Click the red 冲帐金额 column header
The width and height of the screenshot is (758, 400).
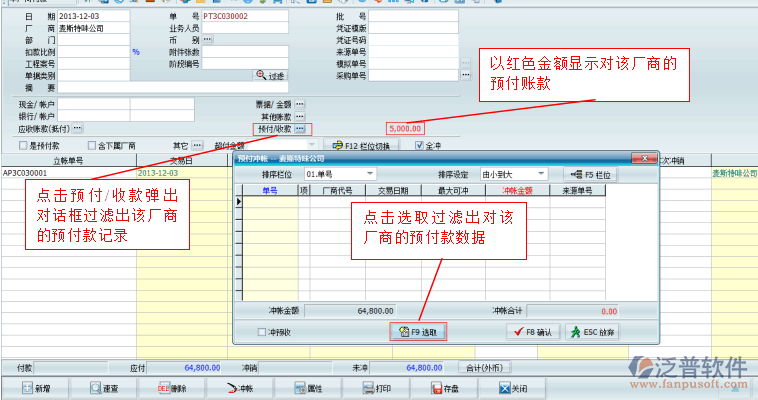point(517,191)
